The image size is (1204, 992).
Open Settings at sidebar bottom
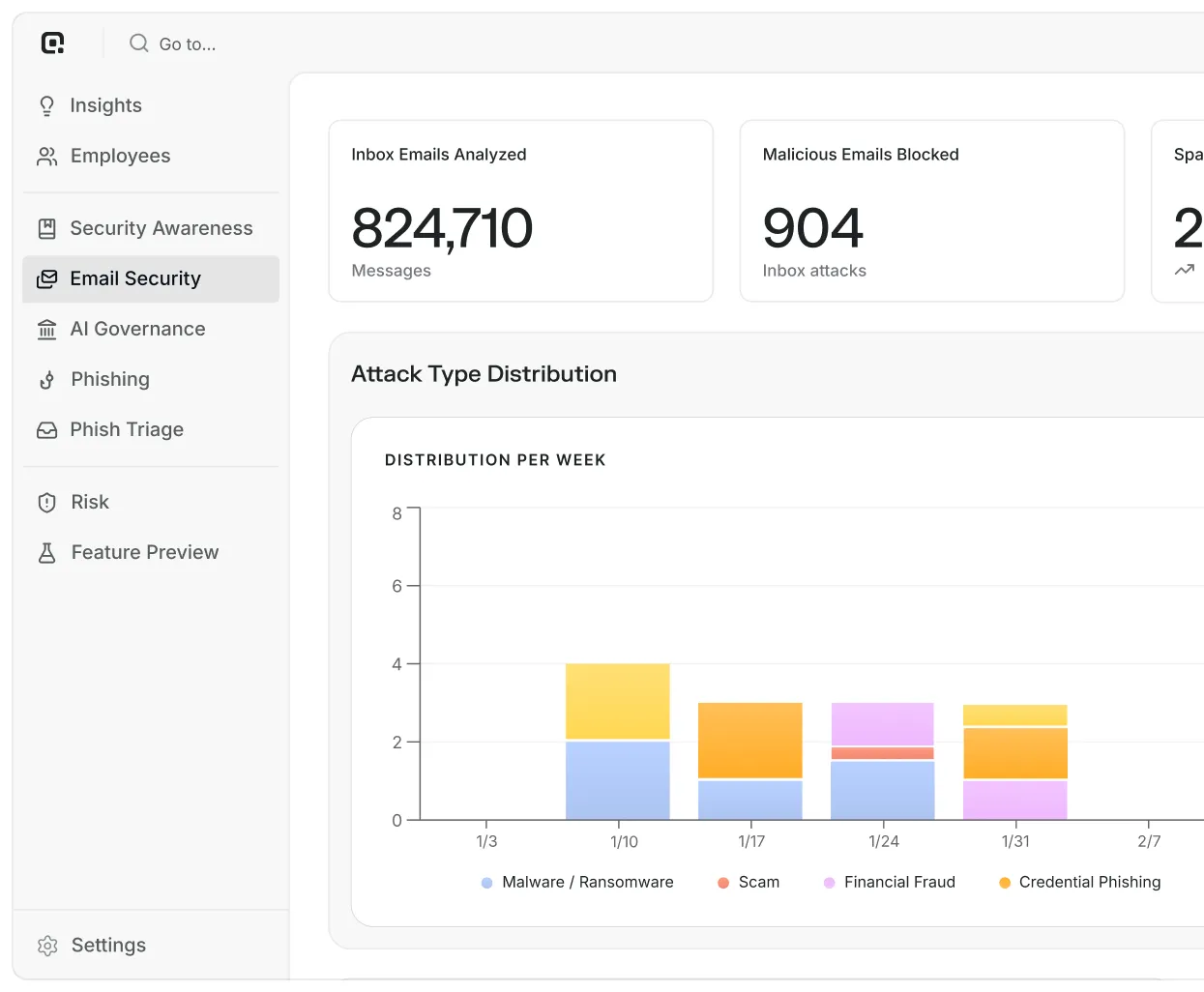(92, 945)
